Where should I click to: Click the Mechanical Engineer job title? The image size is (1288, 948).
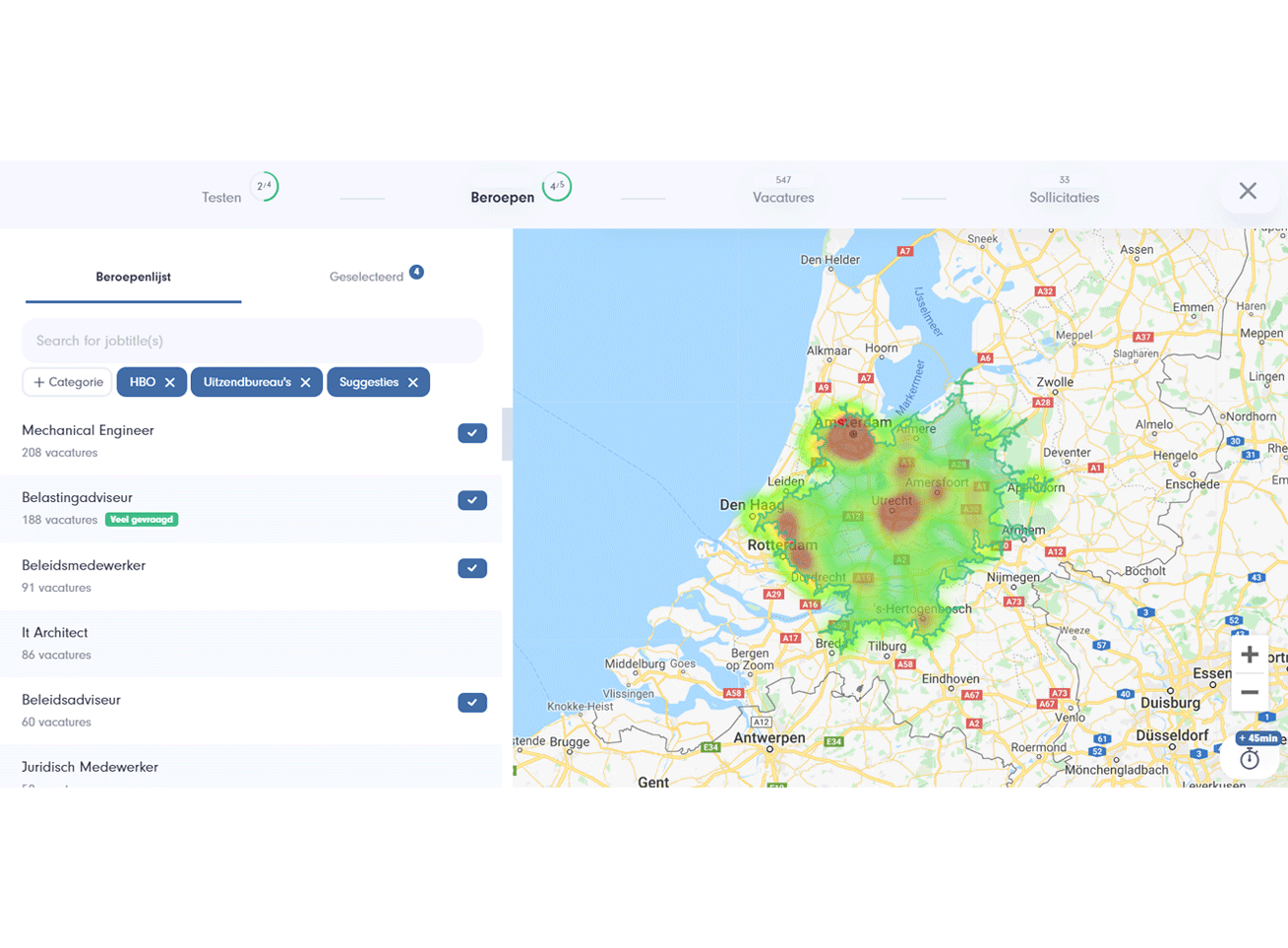click(x=88, y=430)
